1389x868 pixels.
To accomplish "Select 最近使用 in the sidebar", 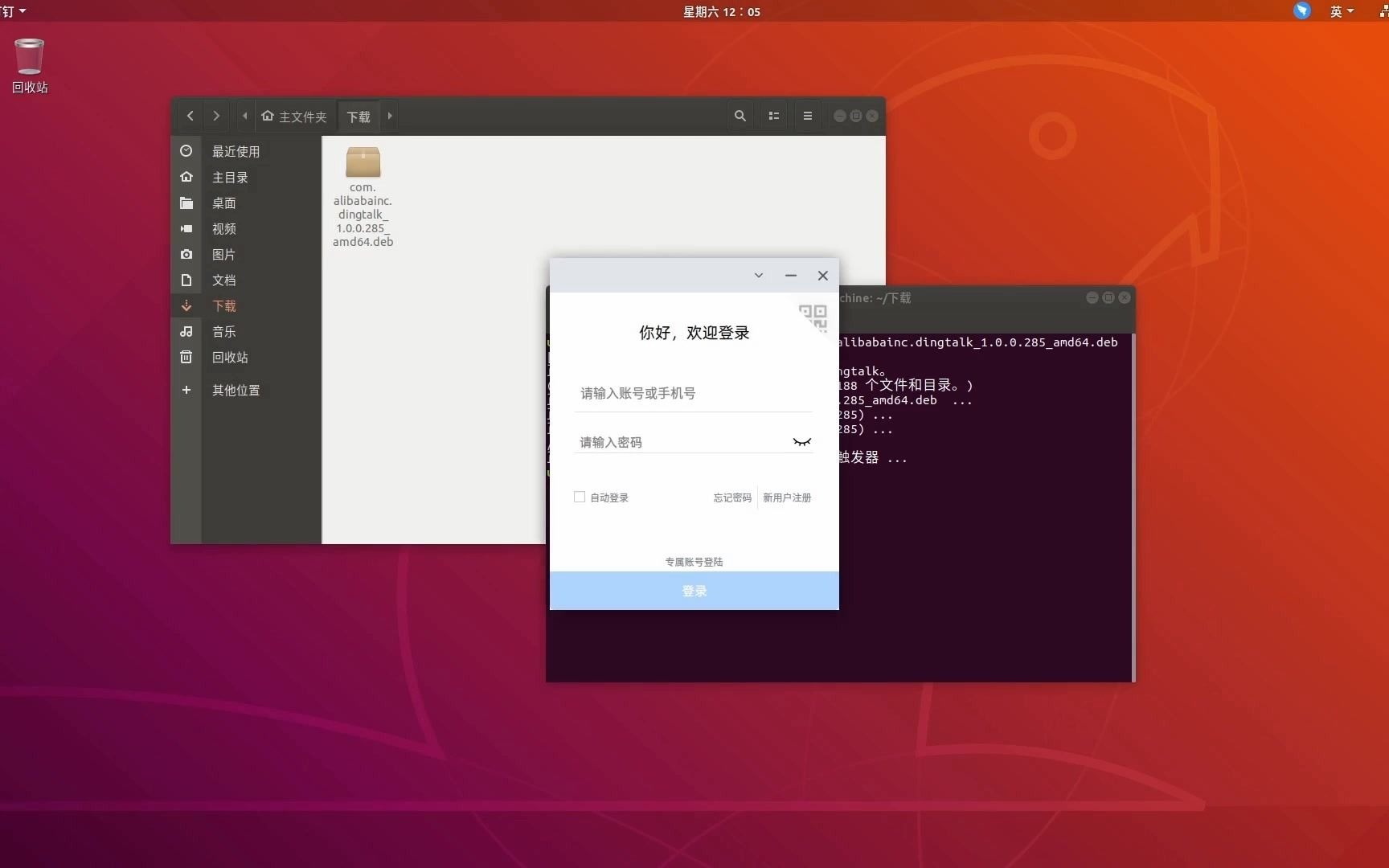I will click(246, 151).
